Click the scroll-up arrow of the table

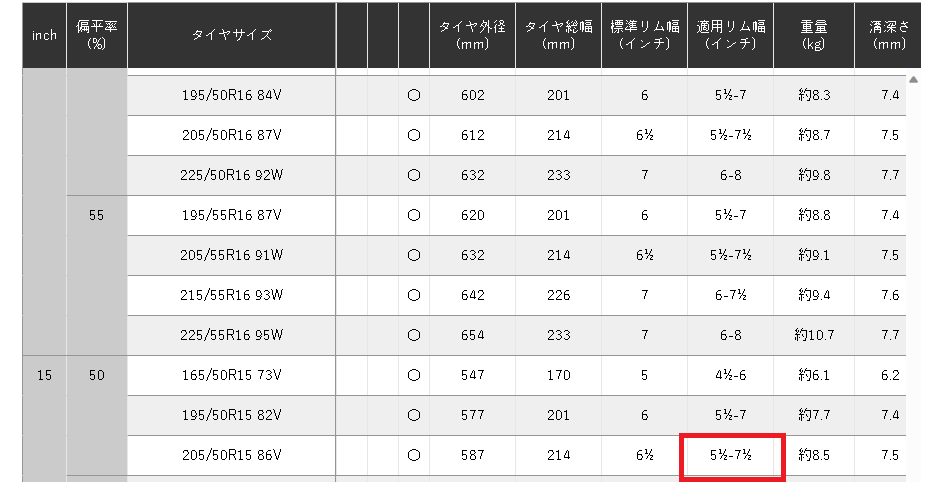(x=913, y=80)
